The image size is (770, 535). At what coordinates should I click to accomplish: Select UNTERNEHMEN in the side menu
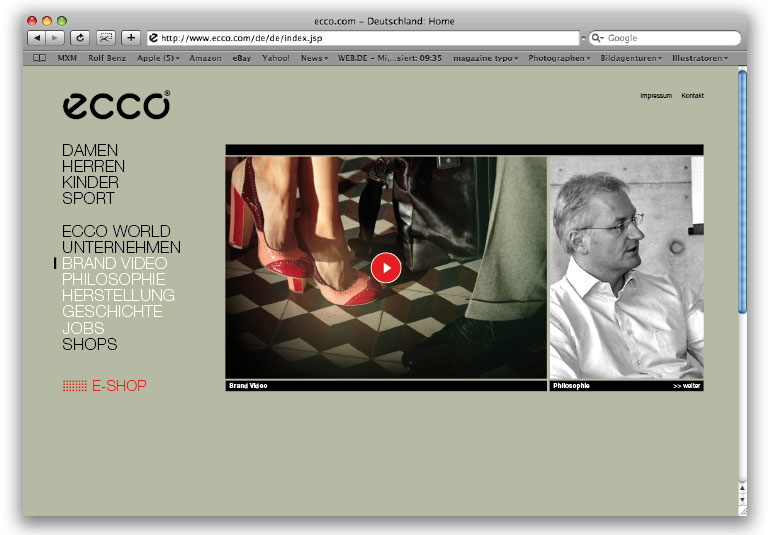coord(121,247)
